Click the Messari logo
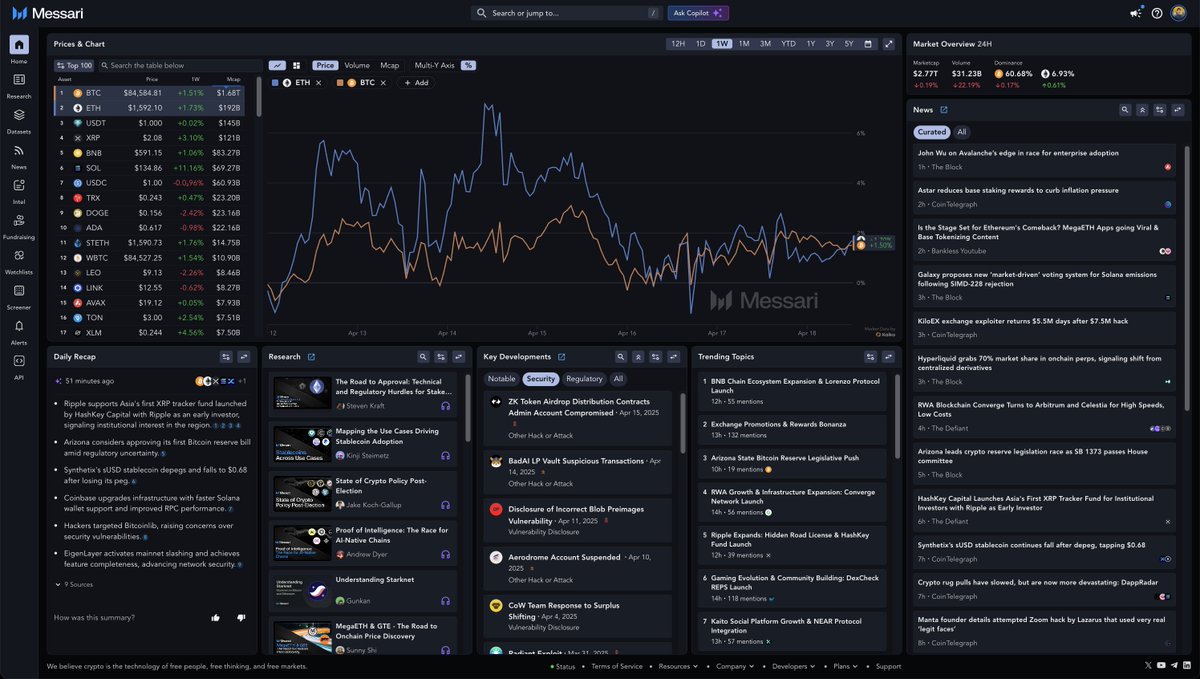Viewport: 1200px width, 679px height. point(47,13)
